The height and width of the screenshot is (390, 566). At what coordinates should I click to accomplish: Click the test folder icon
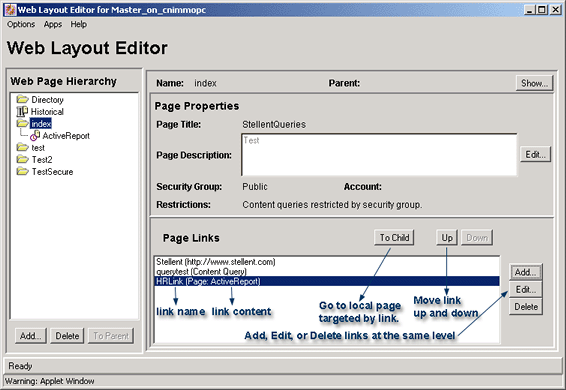[22, 147]
